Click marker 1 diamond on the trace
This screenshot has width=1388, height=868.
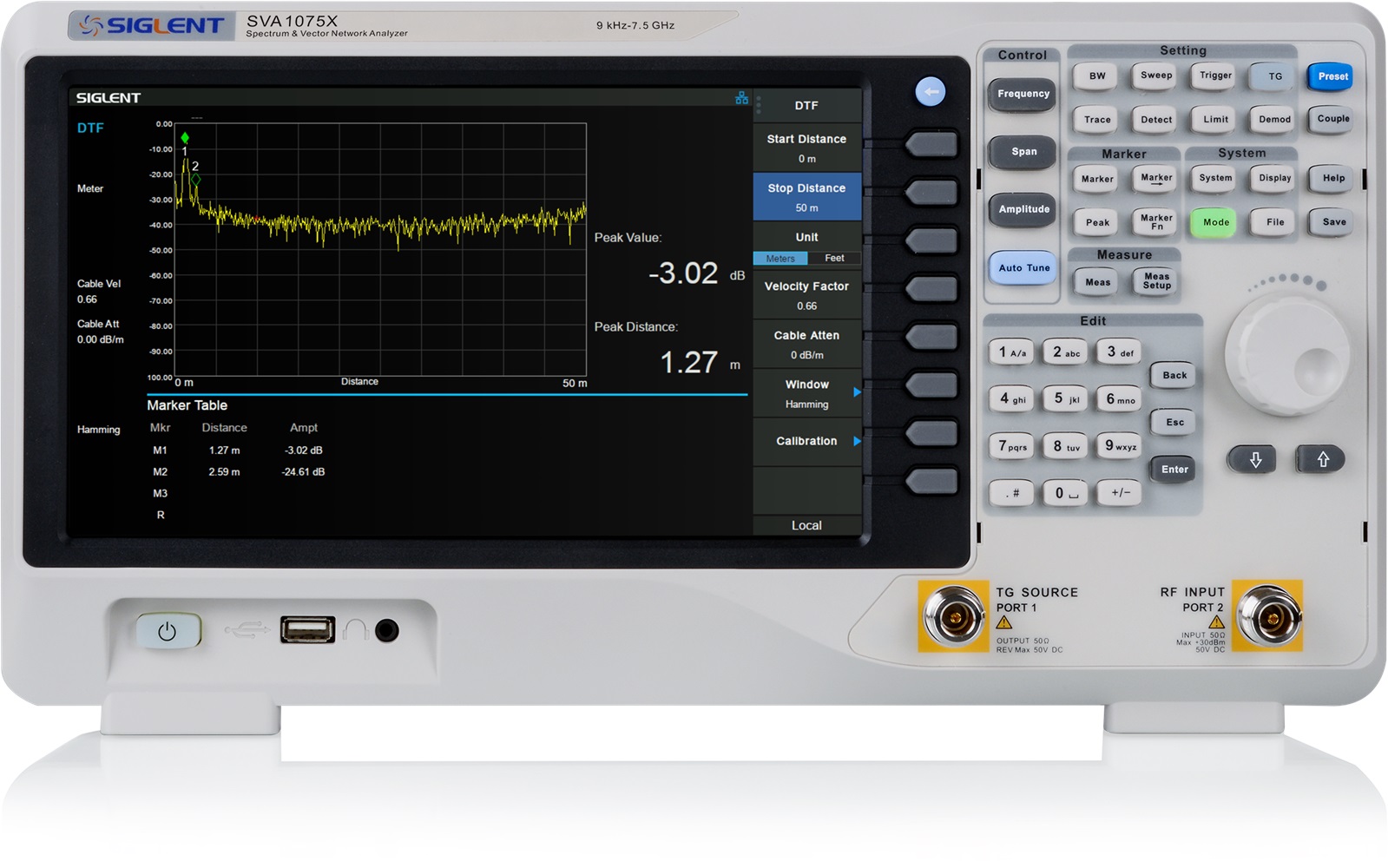tap(185, 137)
